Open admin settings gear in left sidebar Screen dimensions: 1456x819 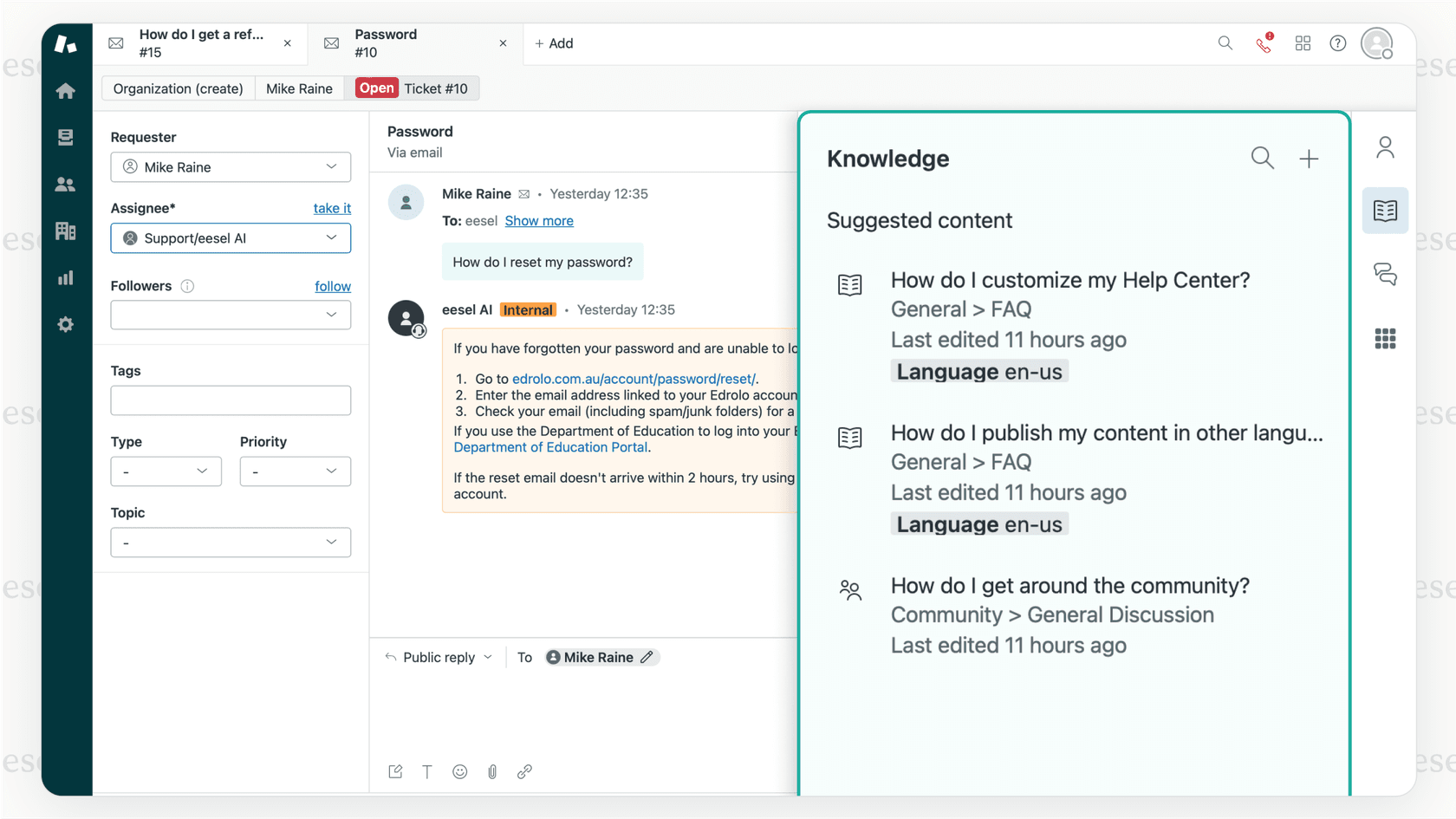click(65, 324)
